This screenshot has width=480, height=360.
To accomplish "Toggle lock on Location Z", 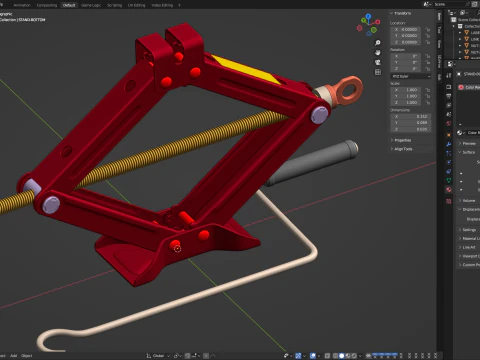I will coord(428,42).
